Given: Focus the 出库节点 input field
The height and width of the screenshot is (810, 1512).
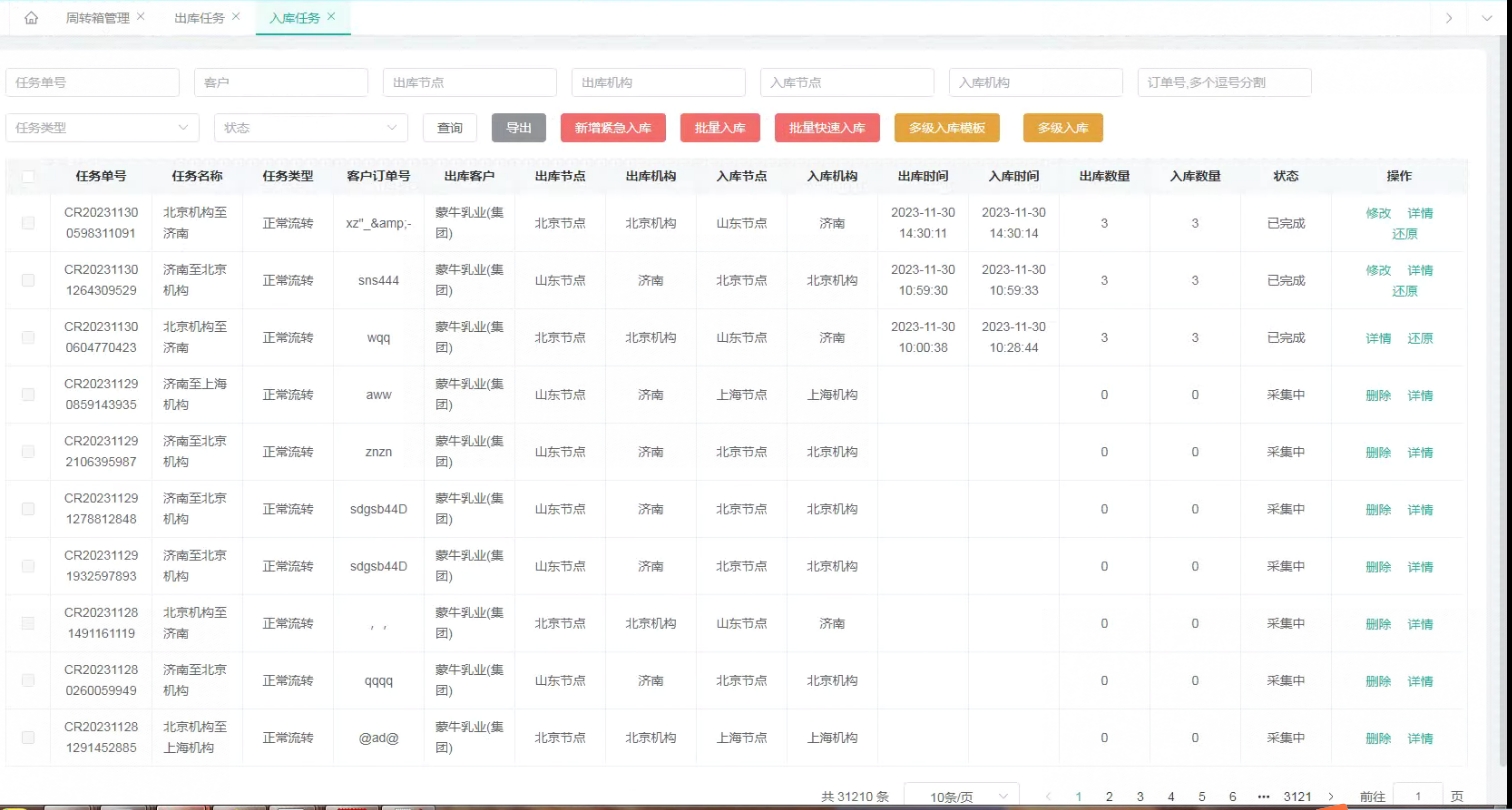Looking at the screenshot, I should pos(470,82).
